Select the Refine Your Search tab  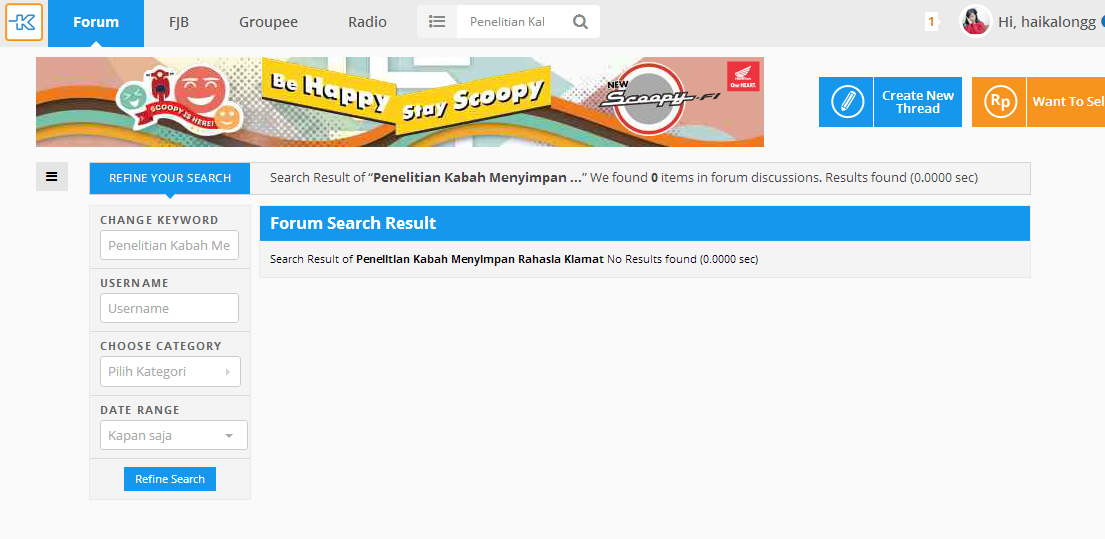pos(170,178)
